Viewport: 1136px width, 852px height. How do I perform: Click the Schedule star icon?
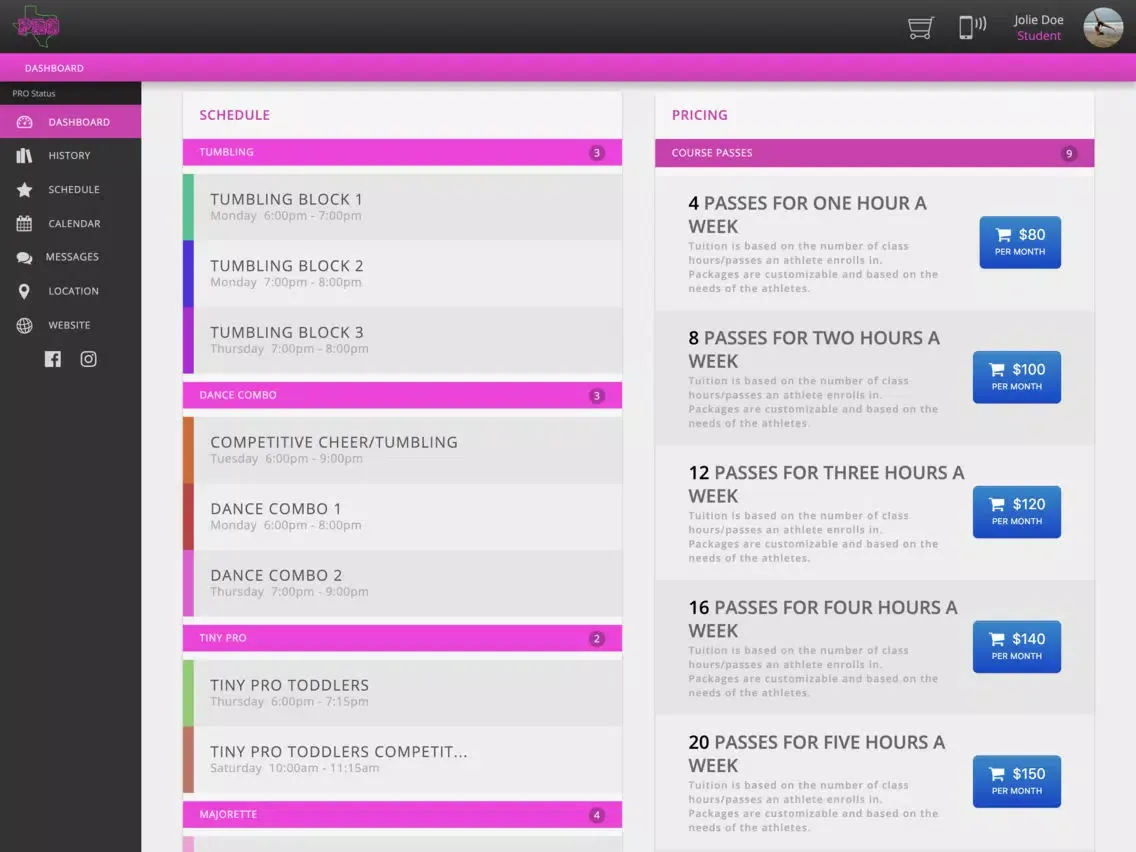(x=25, y=189)
